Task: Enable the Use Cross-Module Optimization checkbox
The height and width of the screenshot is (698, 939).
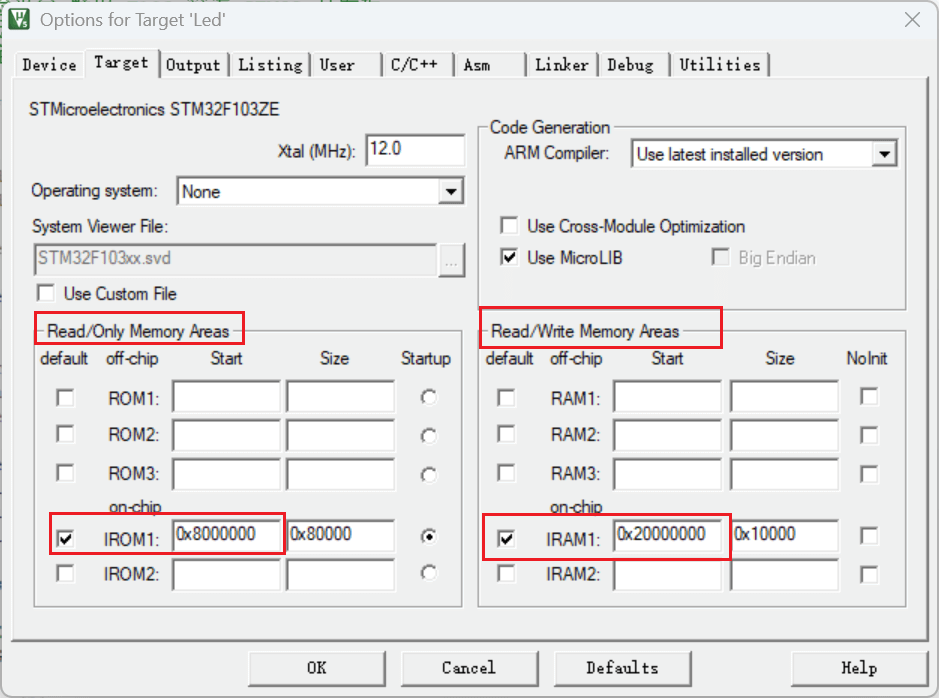Action: pyautogui.click(x=510, y=226)
